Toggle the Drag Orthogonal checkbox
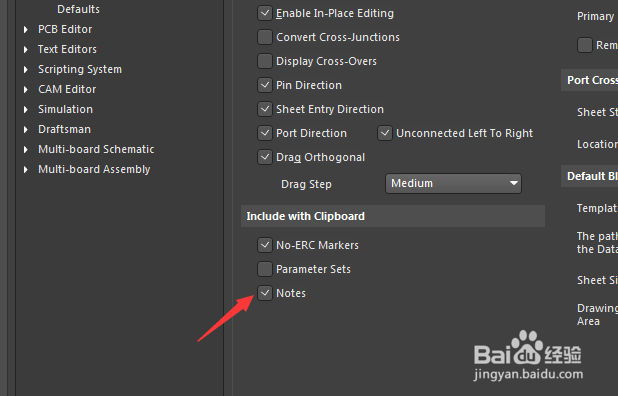 tap(265, 157)
